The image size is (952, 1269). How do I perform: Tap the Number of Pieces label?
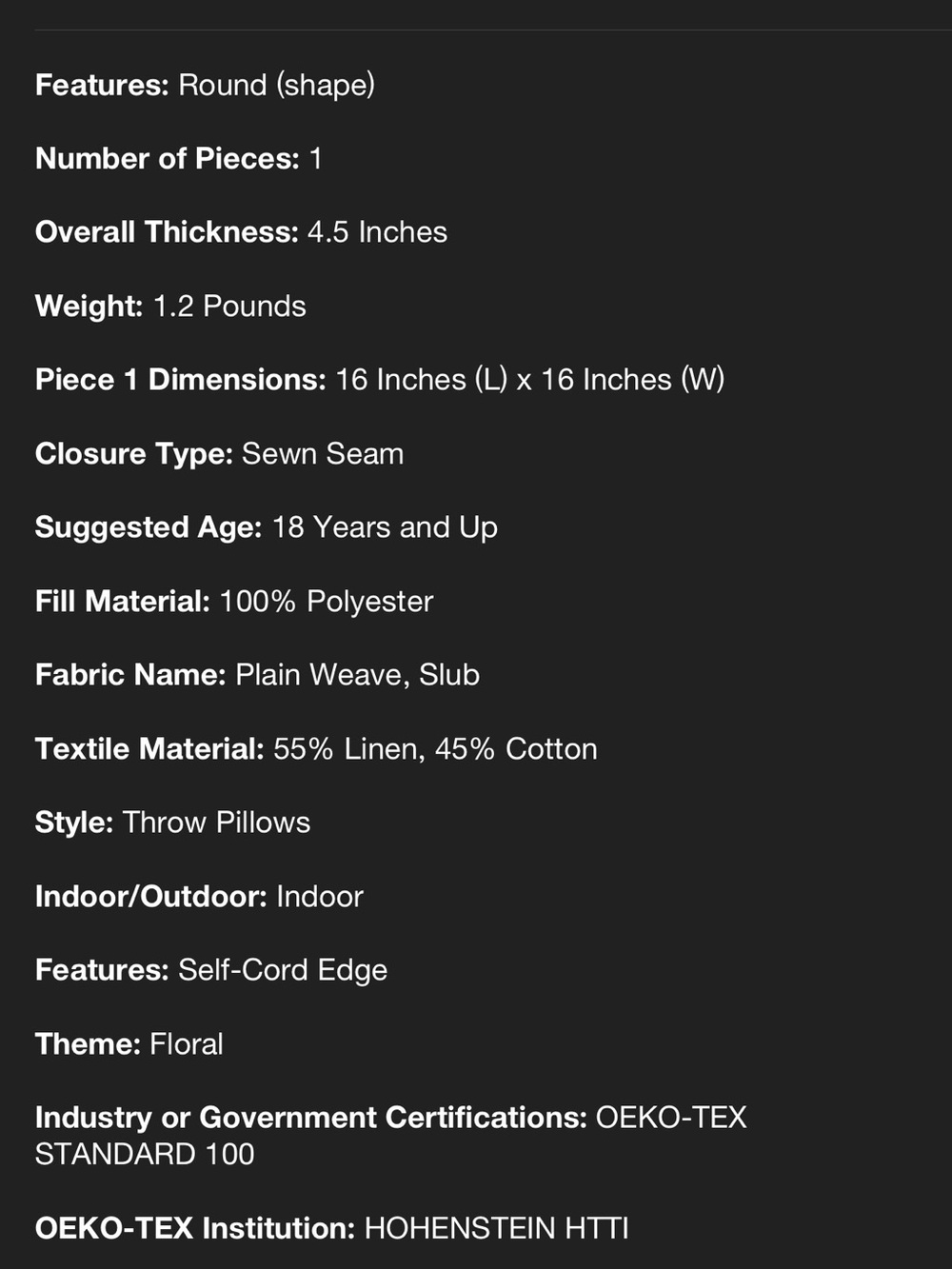[168, 158]
